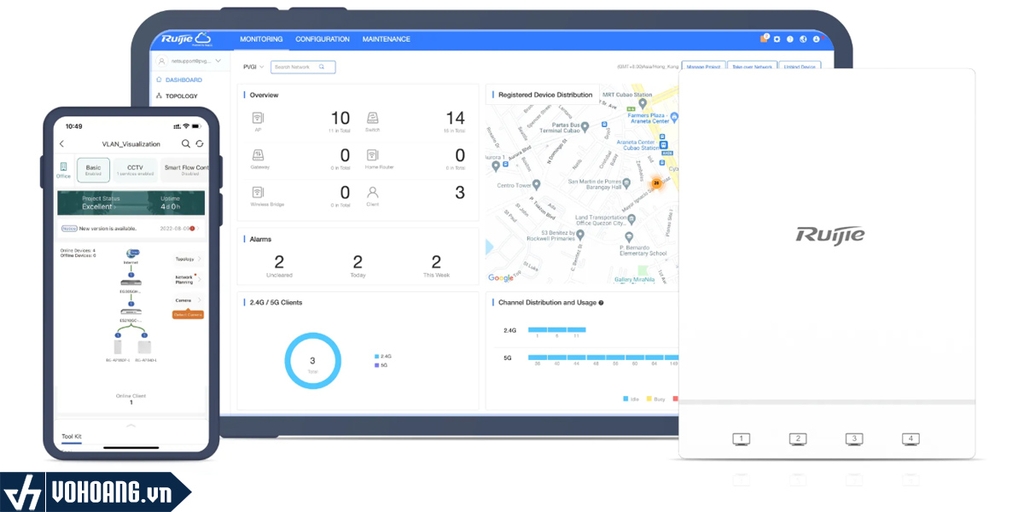Tap the refresh icon in the phone app header

click(x=200, y=144)
